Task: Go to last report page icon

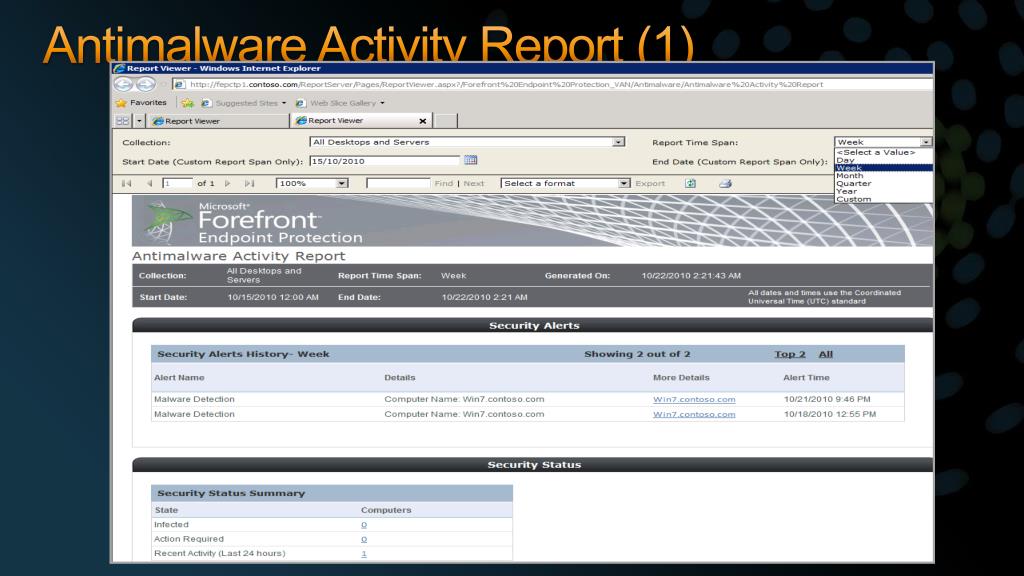Action: [249, 184]
